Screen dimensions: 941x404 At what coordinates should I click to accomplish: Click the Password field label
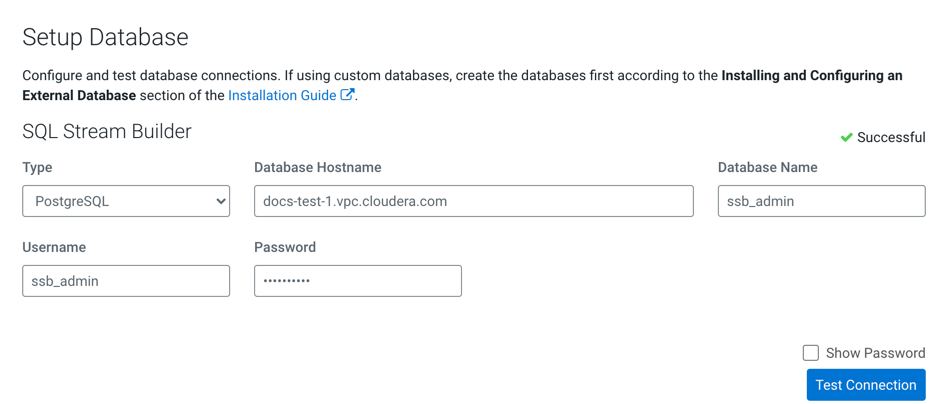(285, 247)
